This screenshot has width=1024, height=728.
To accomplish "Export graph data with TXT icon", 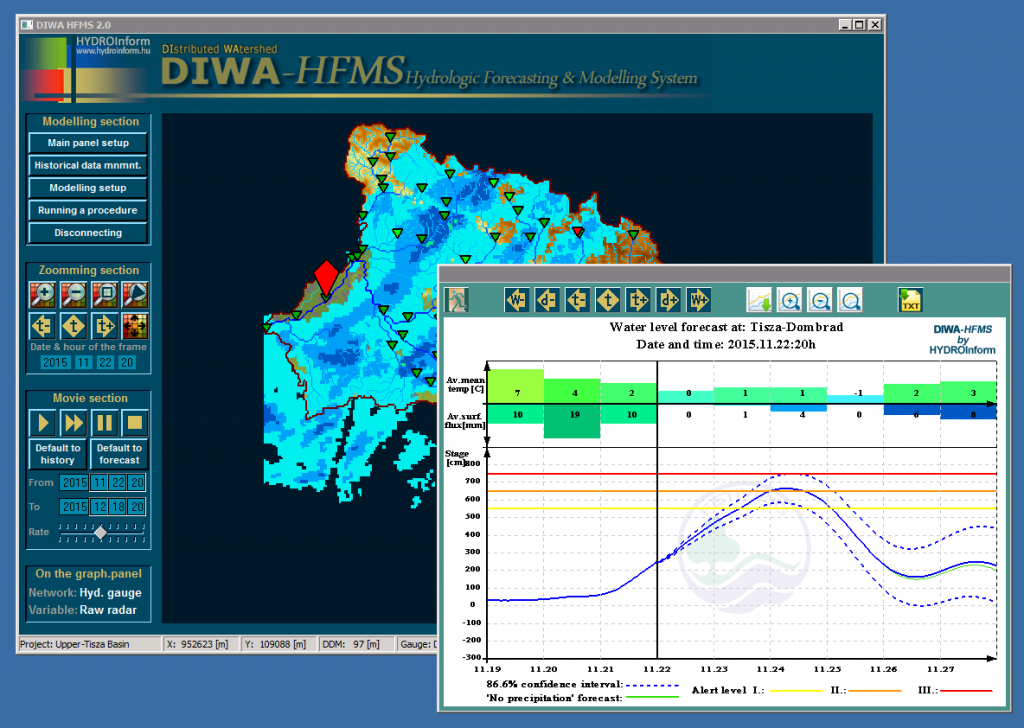I will (910, 300).
